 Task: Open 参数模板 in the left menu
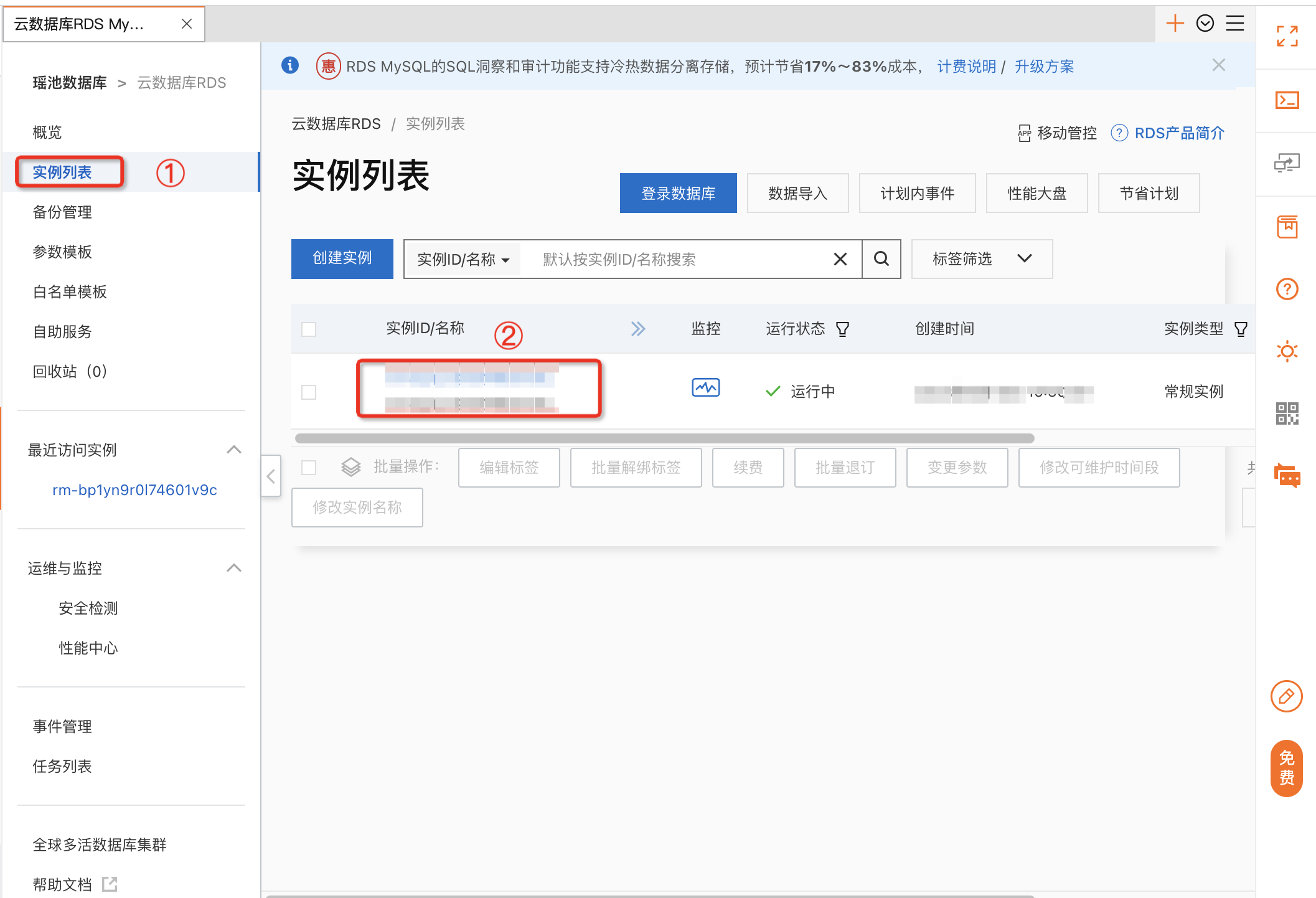(x=62, y=252)
